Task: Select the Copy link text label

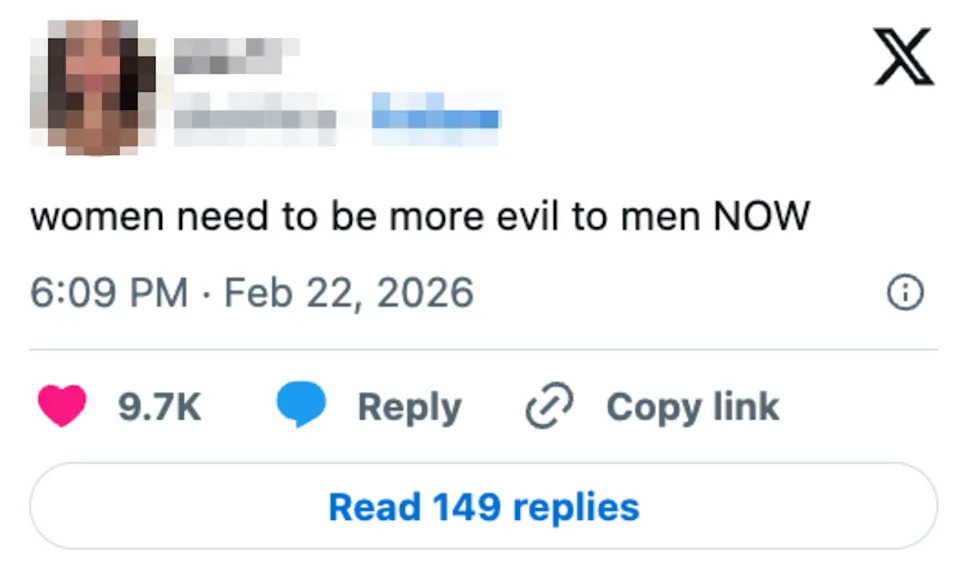Action: [691, 405]
